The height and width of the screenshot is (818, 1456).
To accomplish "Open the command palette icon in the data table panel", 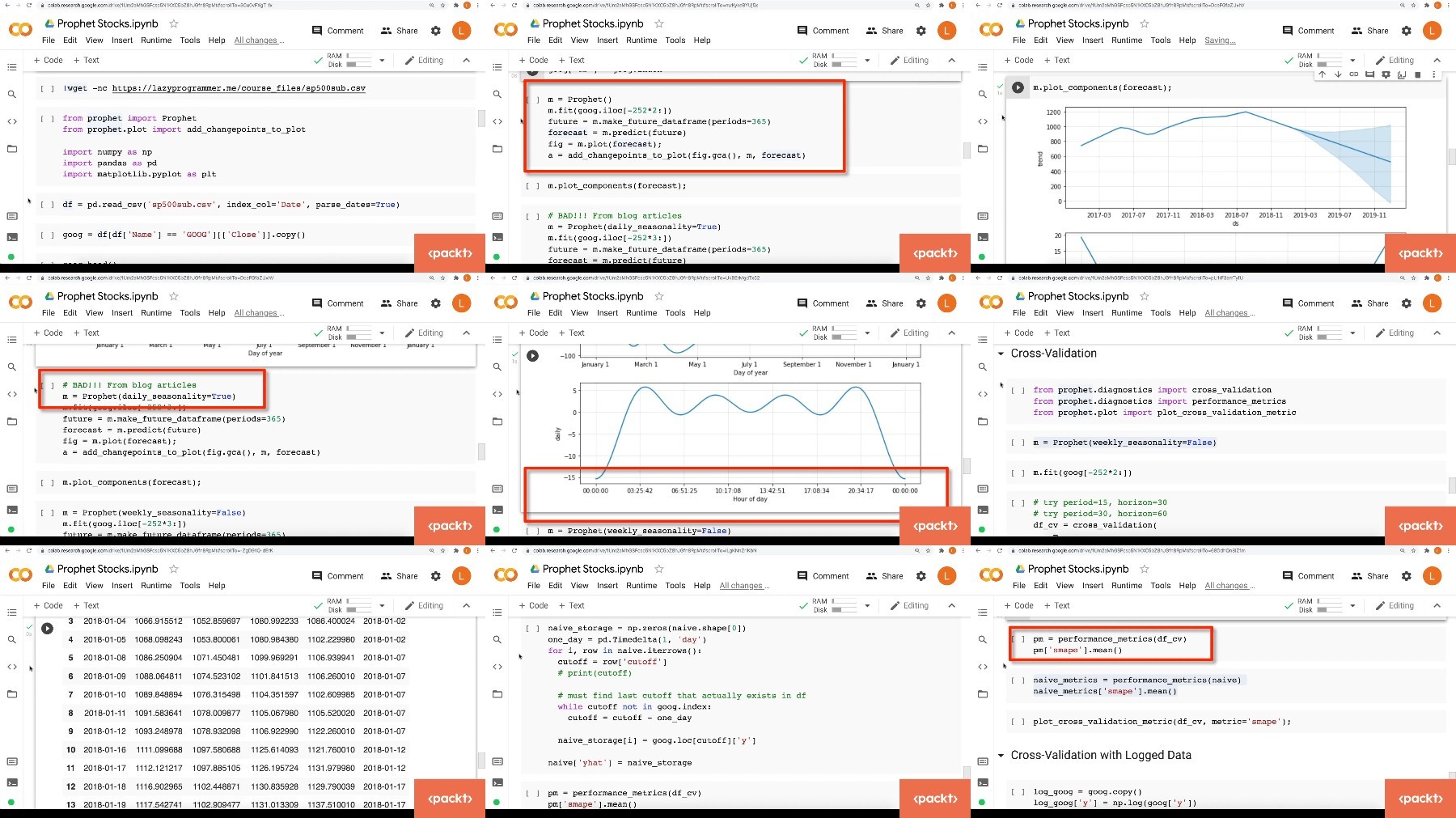I will coord(11,761).
